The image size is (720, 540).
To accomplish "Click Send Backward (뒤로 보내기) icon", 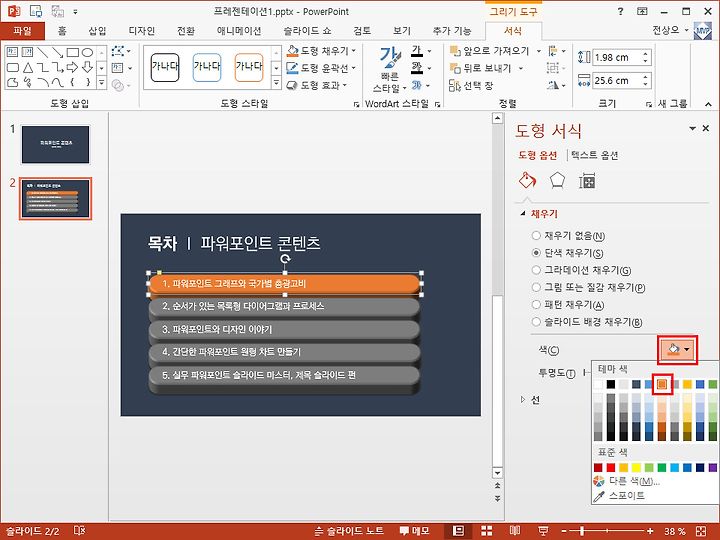I will [x=455, y=68].
